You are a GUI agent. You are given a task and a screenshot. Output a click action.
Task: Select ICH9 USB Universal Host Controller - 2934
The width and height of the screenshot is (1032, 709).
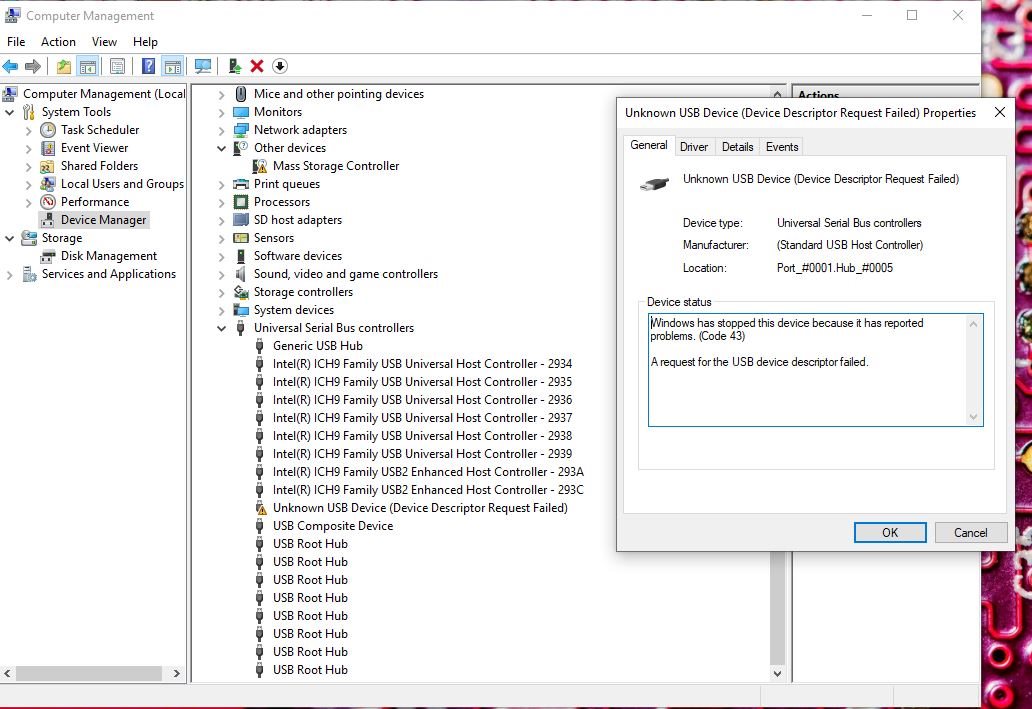[x=423, y=364]
